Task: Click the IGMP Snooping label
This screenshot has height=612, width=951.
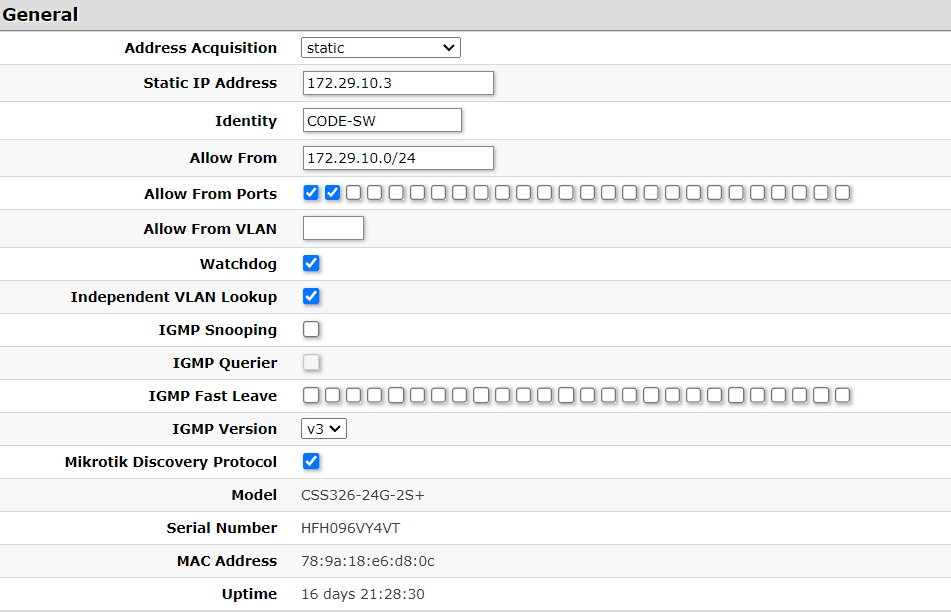Action: coord(218,330)
